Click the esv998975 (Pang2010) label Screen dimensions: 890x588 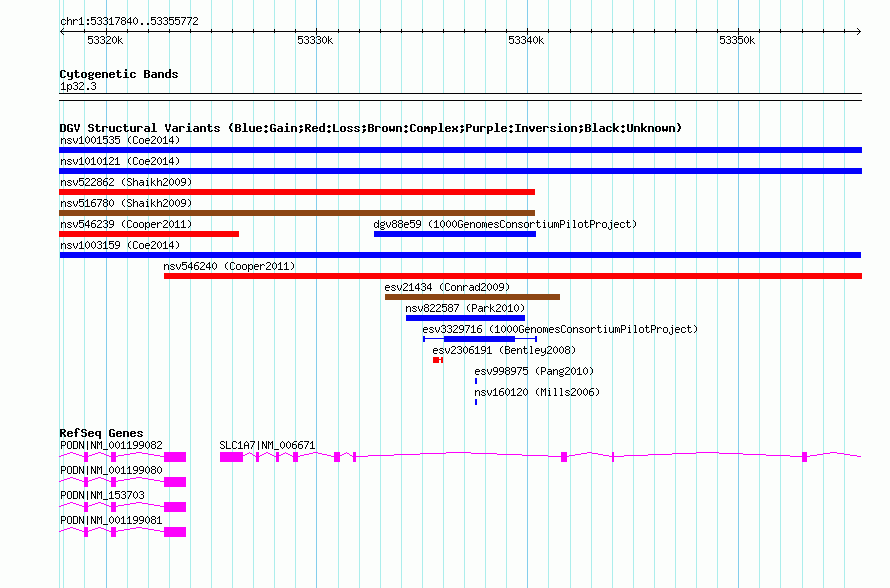click(534, 371)
